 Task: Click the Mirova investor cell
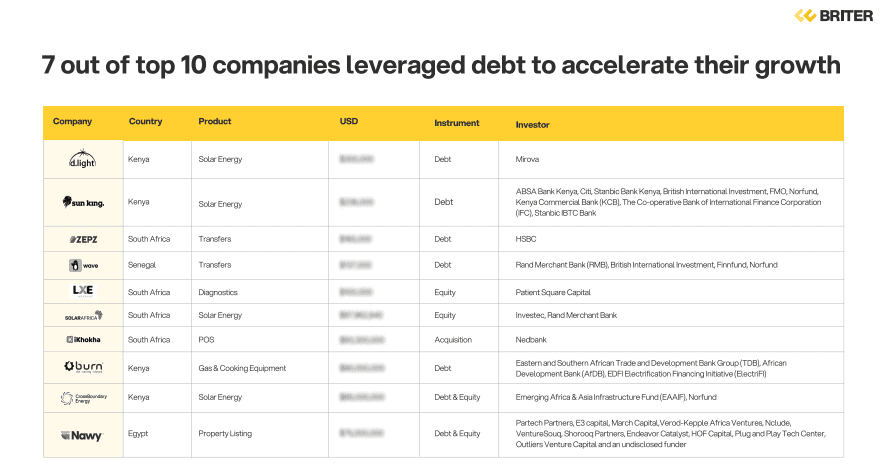[x=528, y=159]
